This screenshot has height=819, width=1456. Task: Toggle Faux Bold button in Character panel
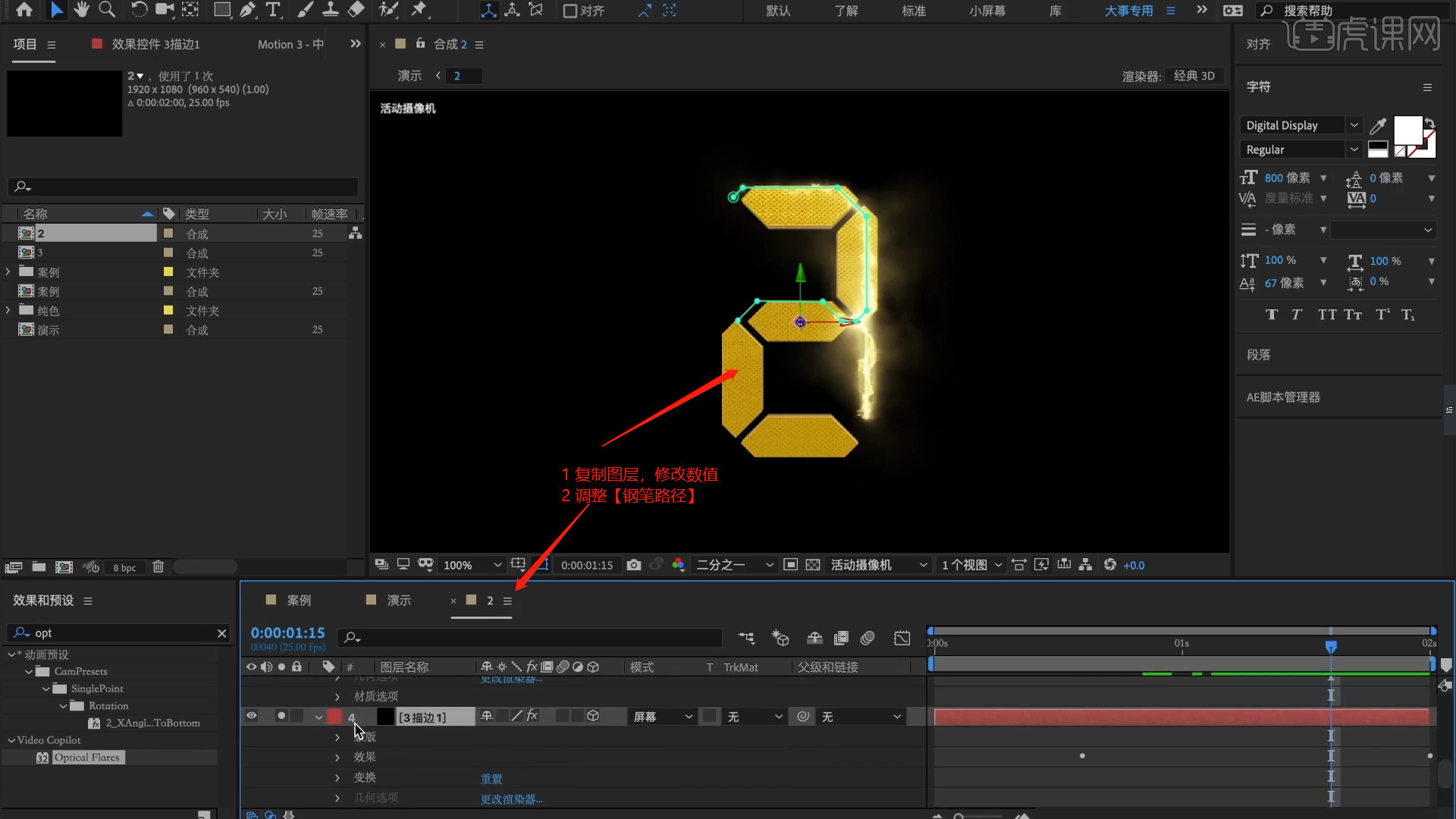1272,315
